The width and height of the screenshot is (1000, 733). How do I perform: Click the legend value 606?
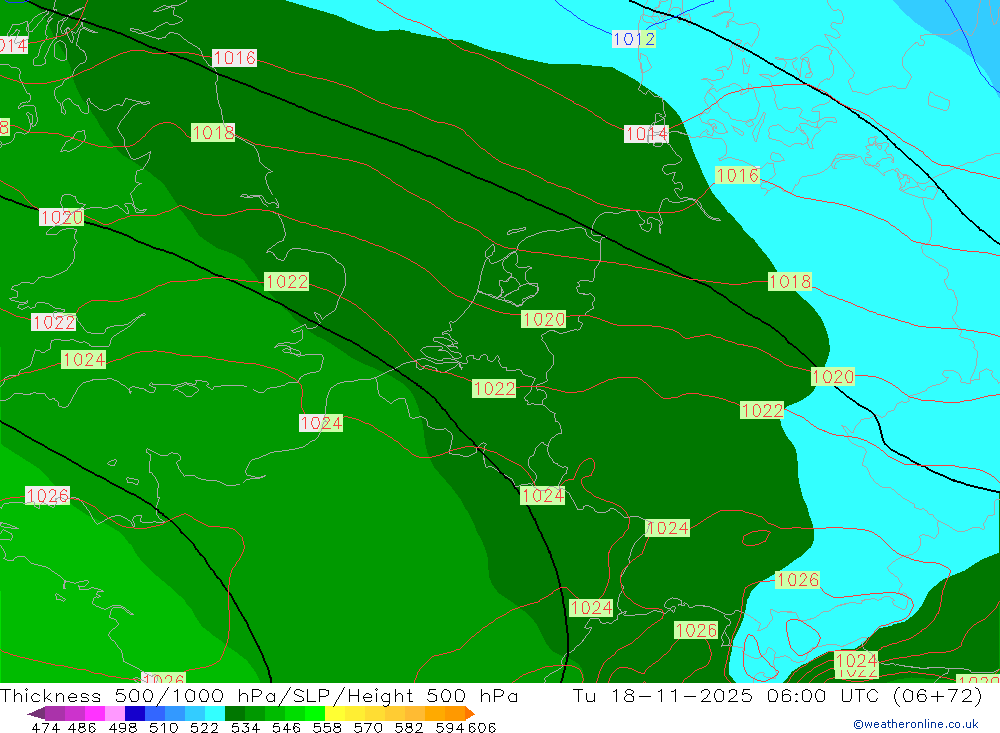pyautogui.click(x=482, y=728)
